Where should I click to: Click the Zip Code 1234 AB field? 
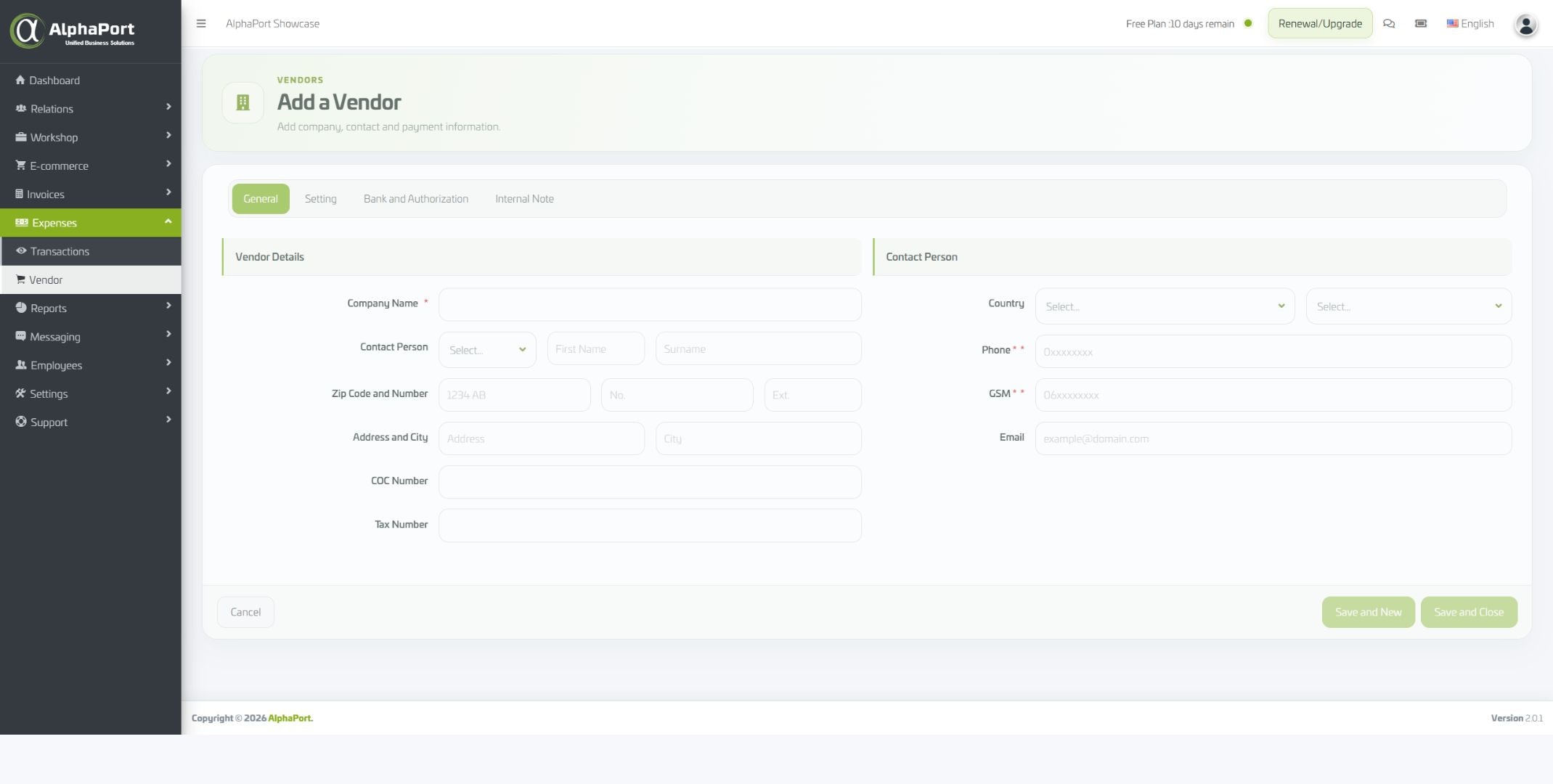click(514, 395)
